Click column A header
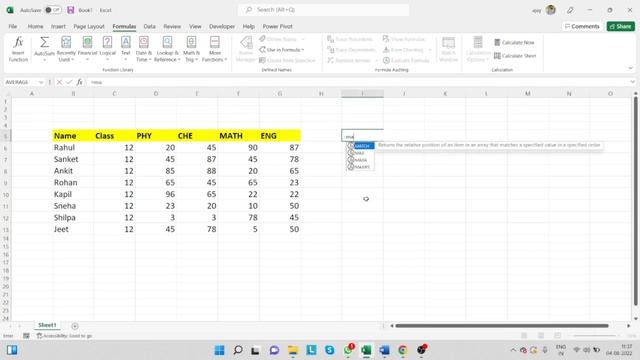 tap(32, 94)
